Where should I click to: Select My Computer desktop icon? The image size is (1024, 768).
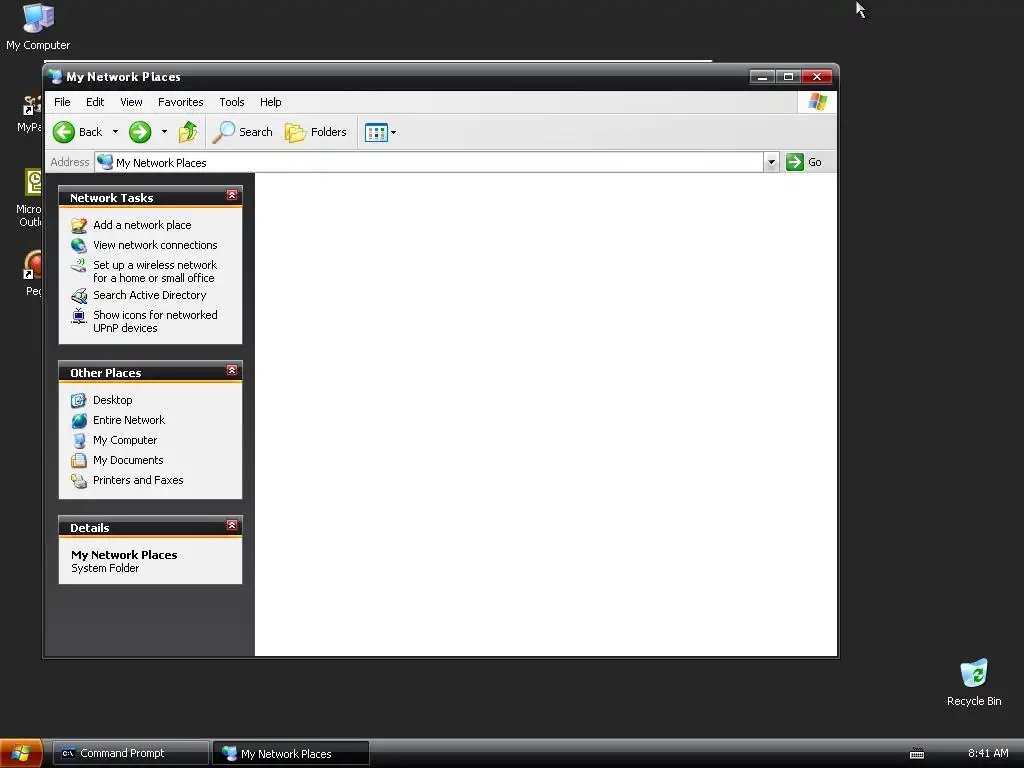tap(38, 27)
